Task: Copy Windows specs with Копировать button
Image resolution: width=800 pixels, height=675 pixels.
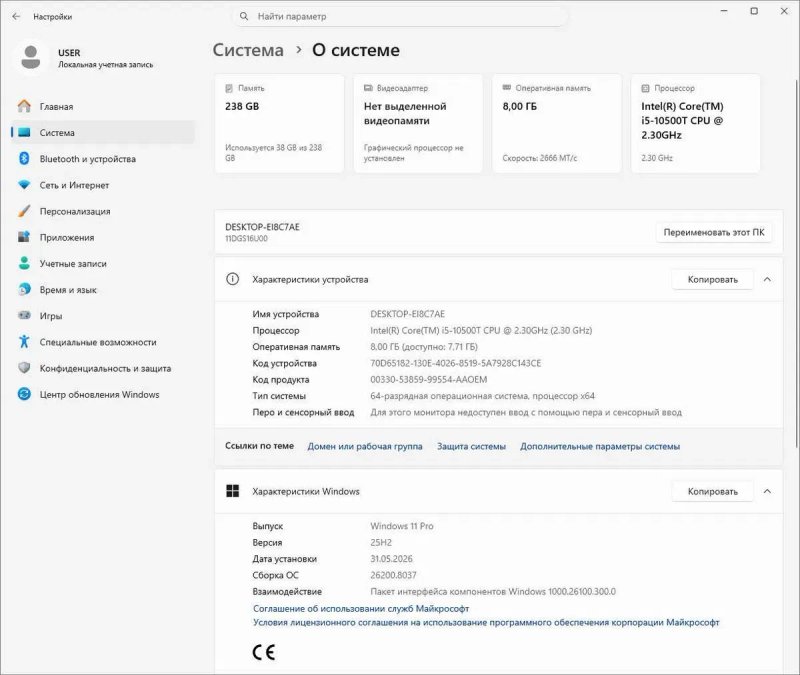Action: tap(712, 491)
